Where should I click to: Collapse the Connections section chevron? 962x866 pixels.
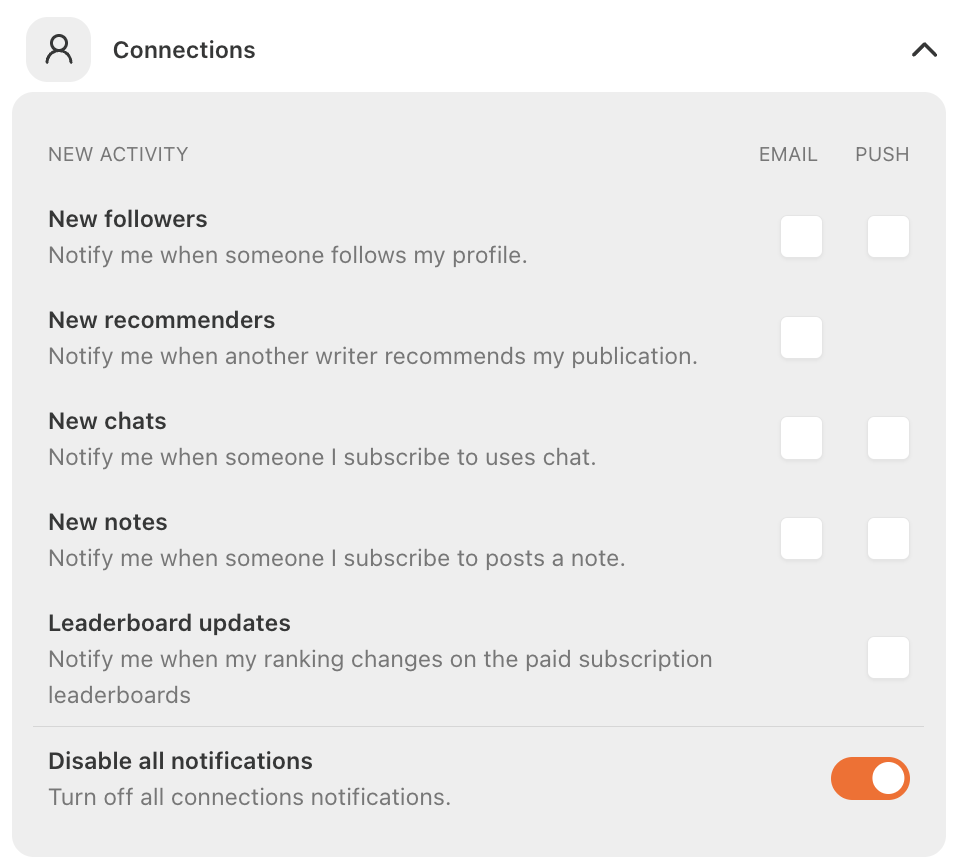click(x=924, y=50)
